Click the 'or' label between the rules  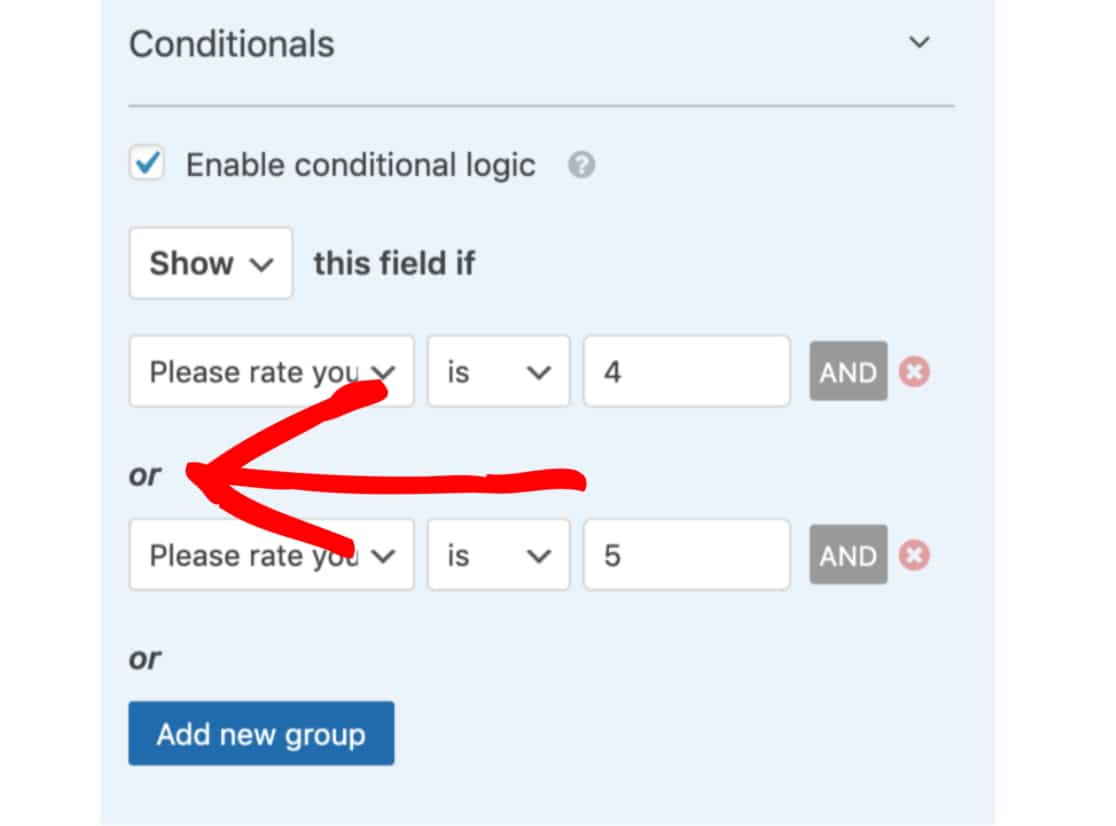click(x=145, y=475)
